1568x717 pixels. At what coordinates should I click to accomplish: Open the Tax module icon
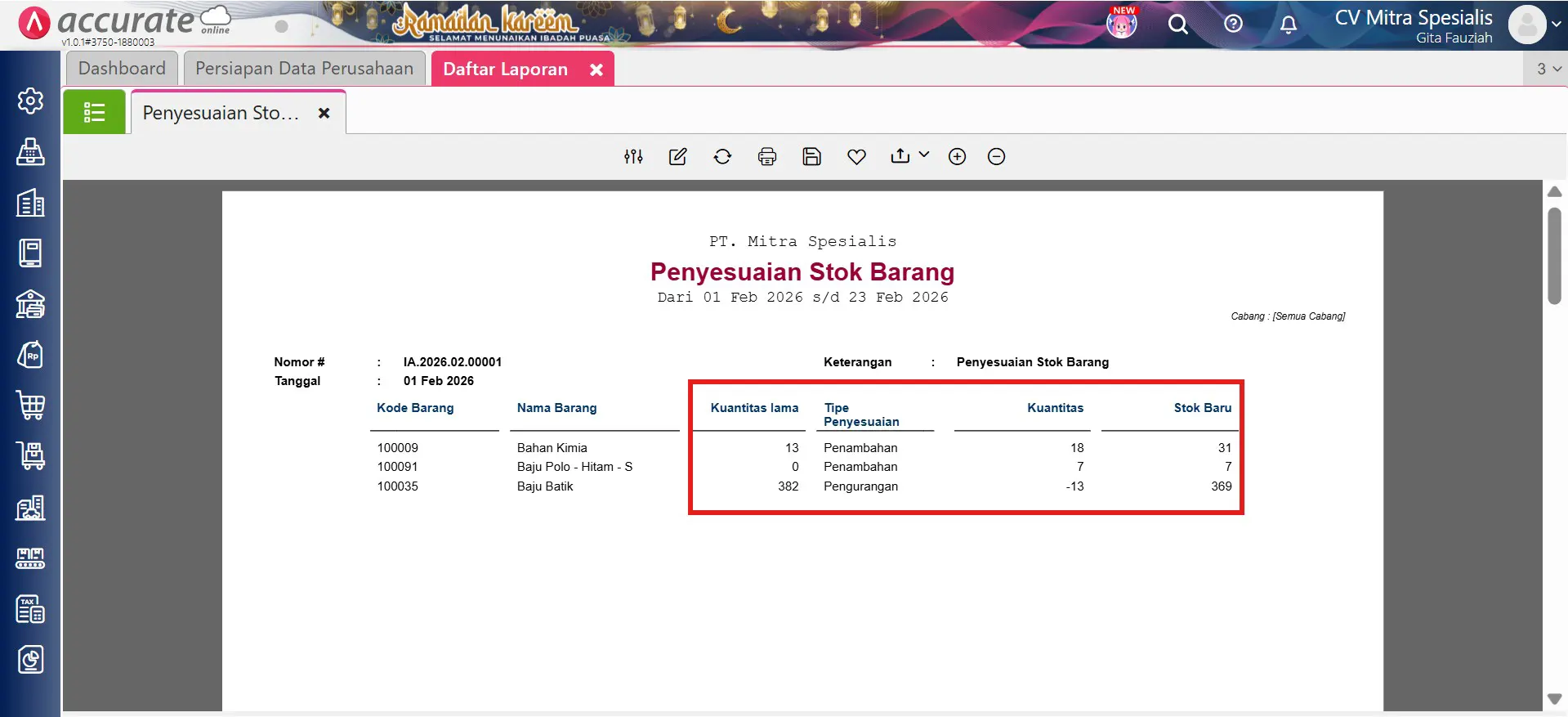click(30, 609)
